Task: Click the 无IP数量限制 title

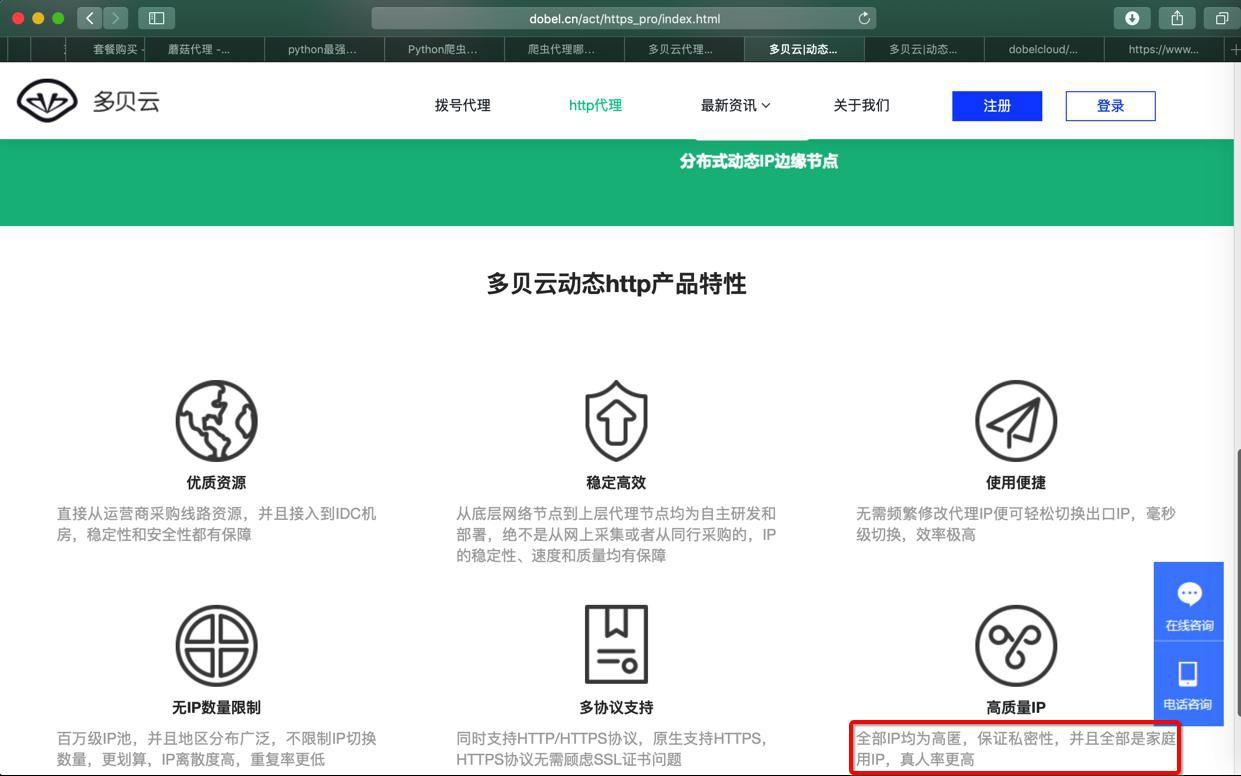Action: click(216, 707)
